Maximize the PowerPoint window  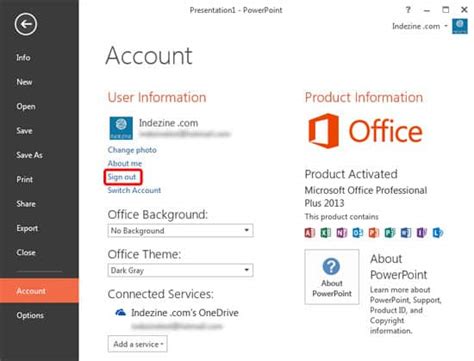pyautogui.click(x=445, y=10)
